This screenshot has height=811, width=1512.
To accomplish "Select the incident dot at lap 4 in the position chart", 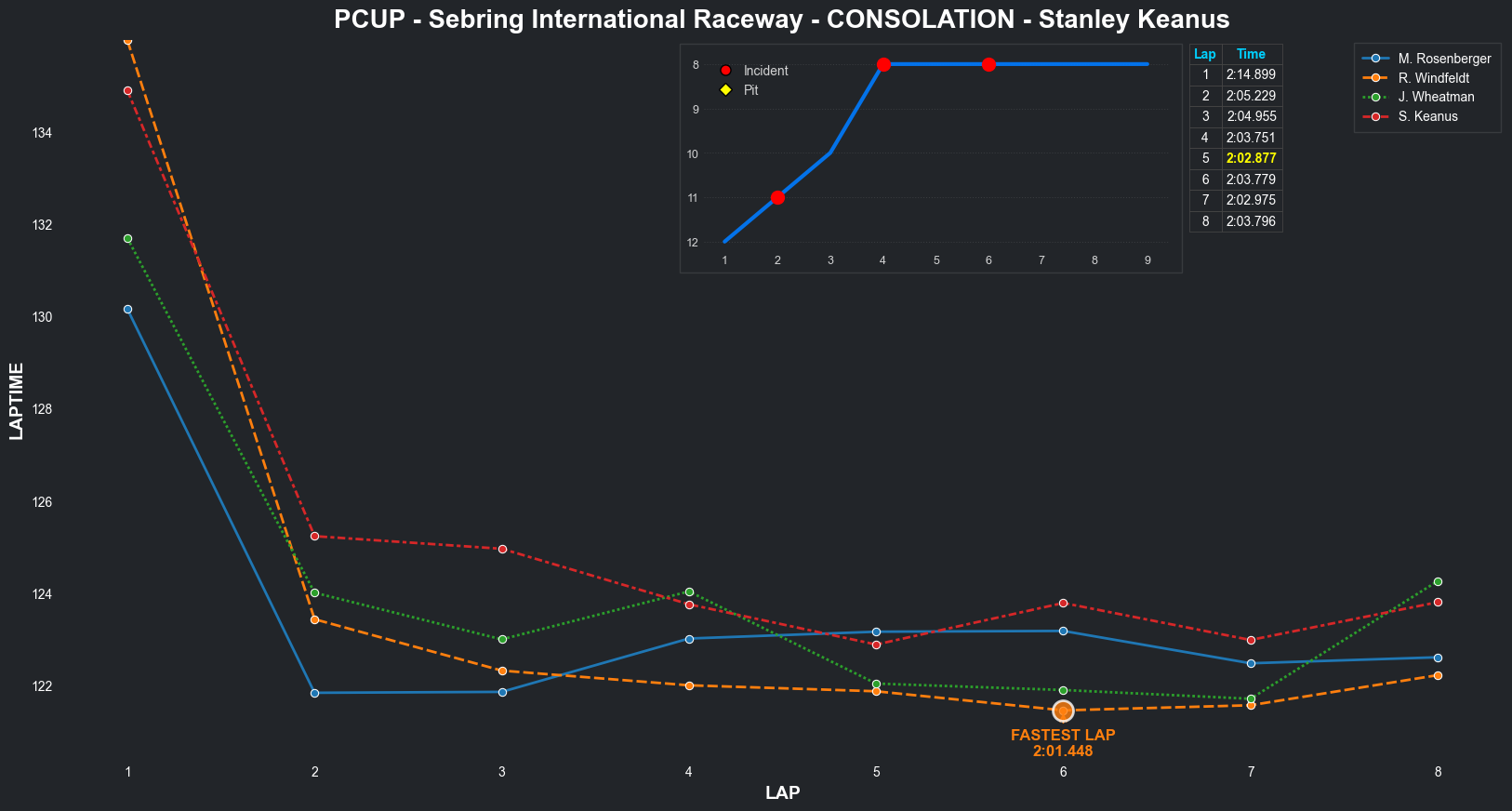I will click(x=883, y=64).
